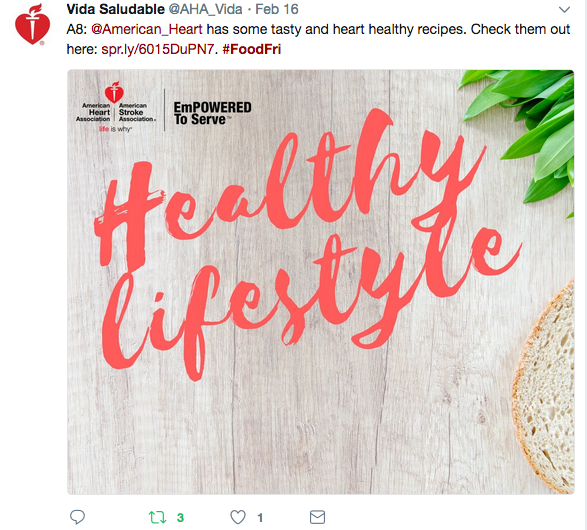Retweet this post using the retweet icon
Viewport: 587px width, 530px height.
pos(157,517)
